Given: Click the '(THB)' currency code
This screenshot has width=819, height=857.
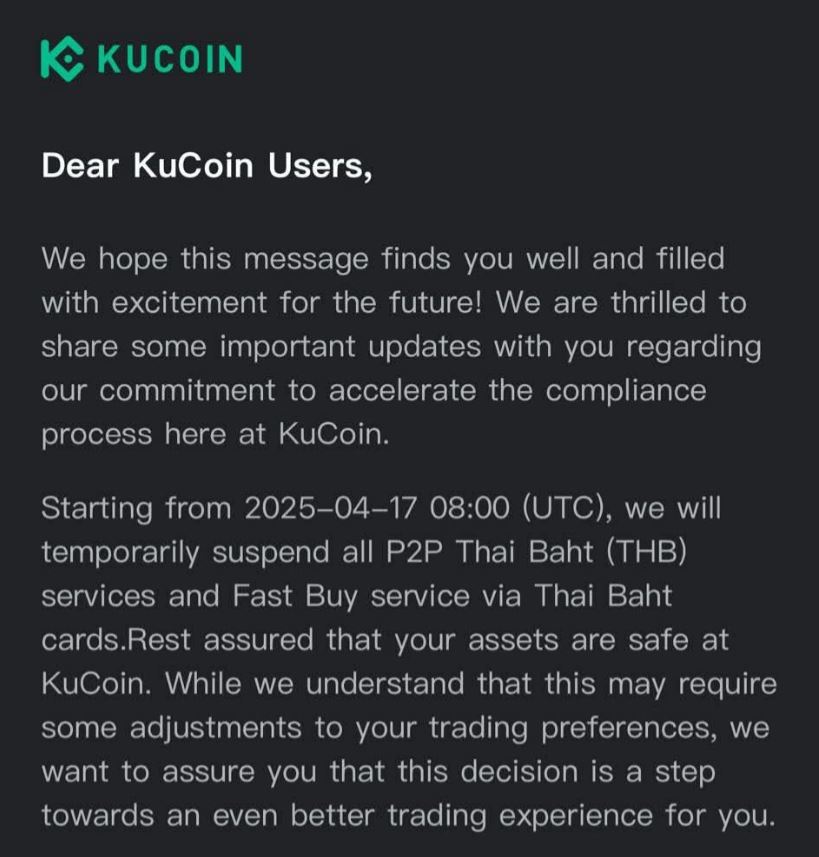Looking at the screenshot, I should pyautogui.click(x=646, y=552).
